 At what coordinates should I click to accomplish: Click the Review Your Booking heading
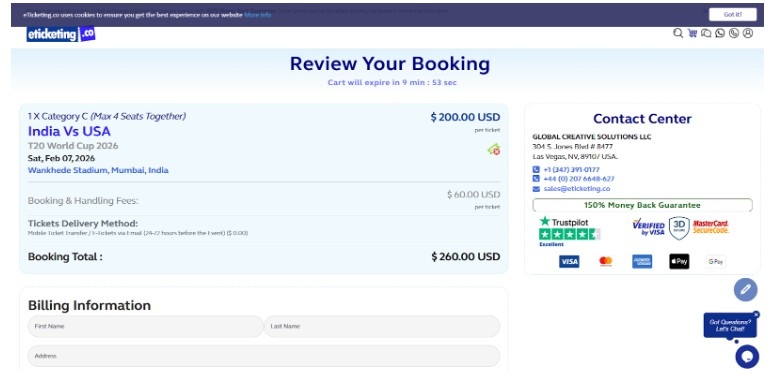pyautogui.click(x=389, y=64)
